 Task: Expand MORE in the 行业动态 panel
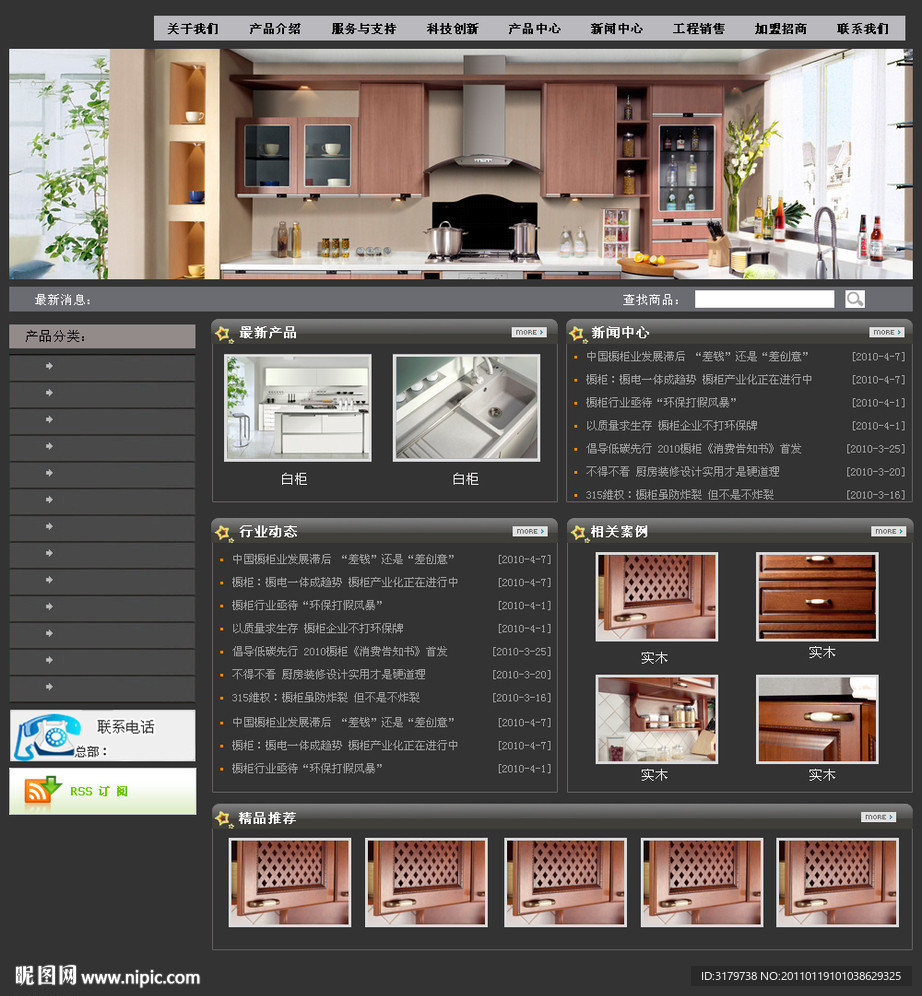point(529,531)
